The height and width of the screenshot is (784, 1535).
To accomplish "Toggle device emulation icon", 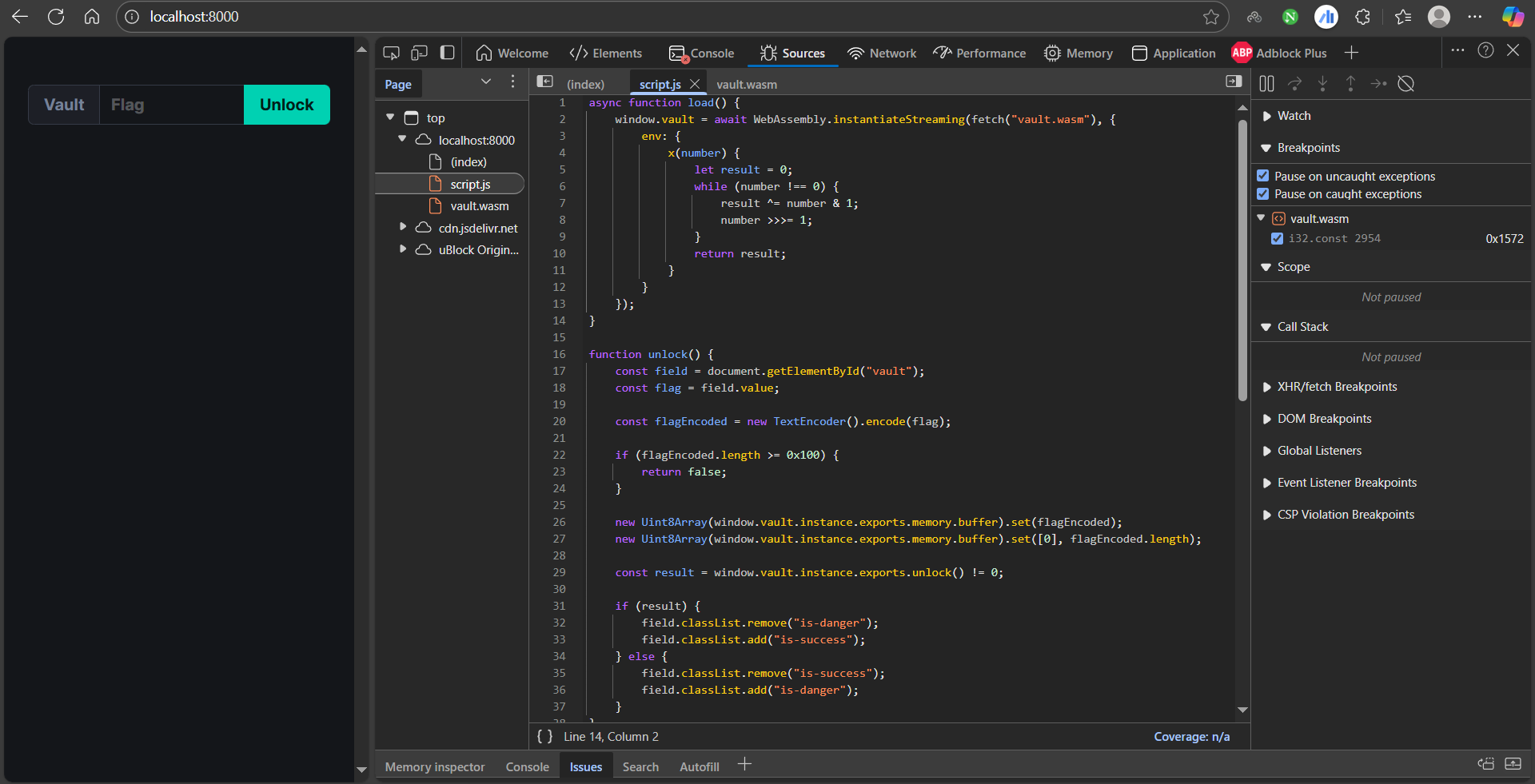I will [419, 53].
